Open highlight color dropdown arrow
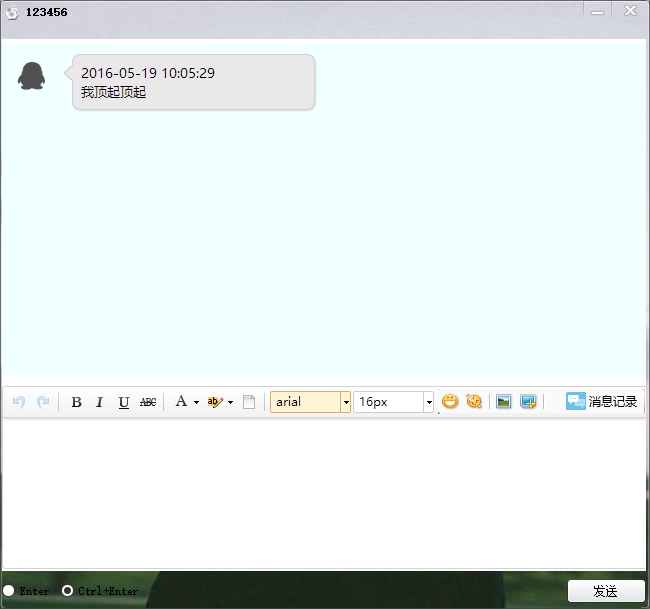Viewport: 650px width, 609px height. pyautogui.click(x=230, y=402)
